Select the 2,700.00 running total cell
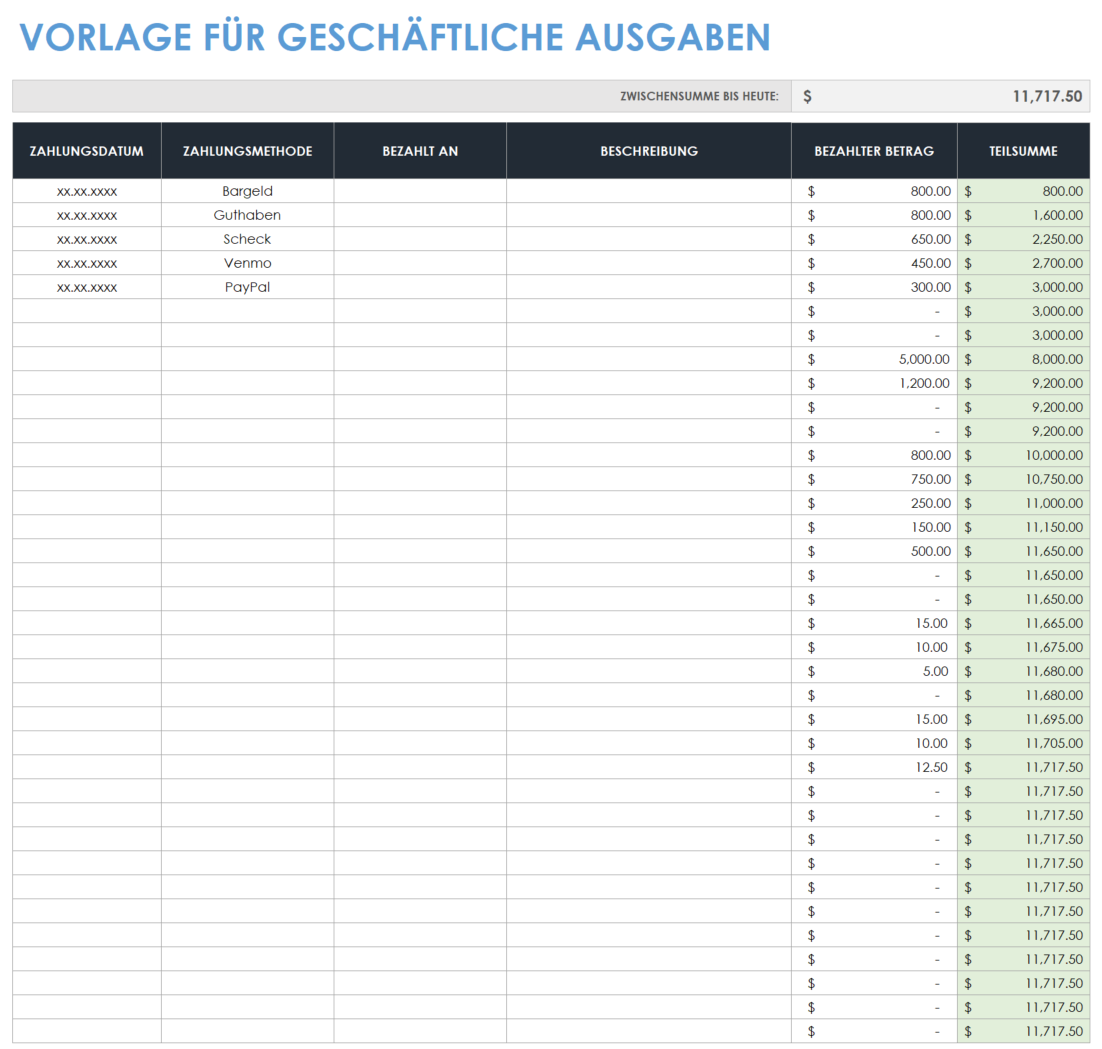Screen dimensions: 1102x1049 coord(1023,263)
